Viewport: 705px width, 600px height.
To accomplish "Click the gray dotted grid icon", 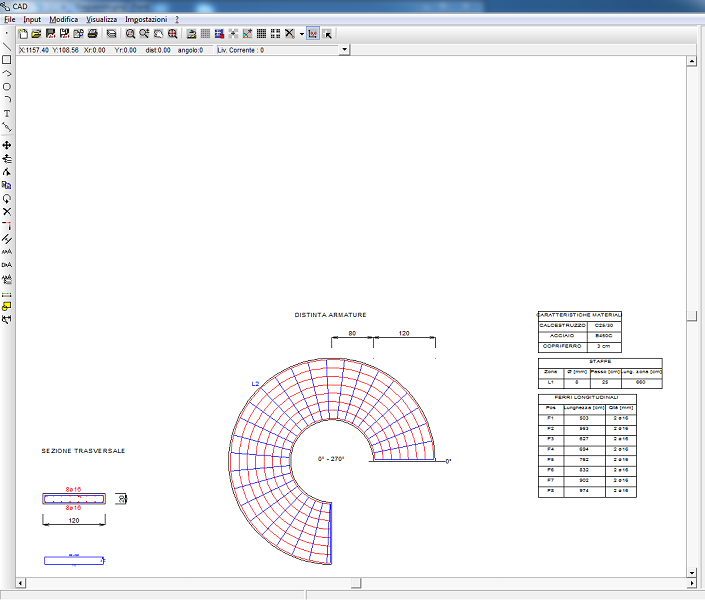I will click(x=205, y=34).
